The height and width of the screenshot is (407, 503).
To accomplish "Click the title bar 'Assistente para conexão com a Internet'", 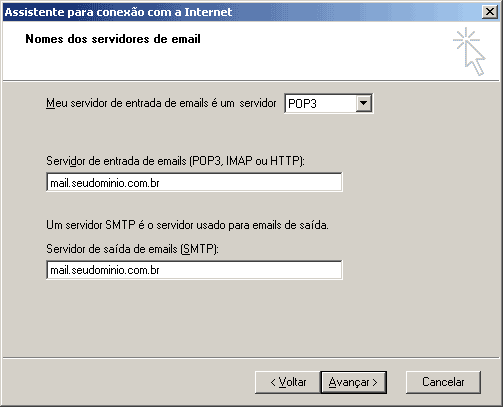I will pos(118,12).
